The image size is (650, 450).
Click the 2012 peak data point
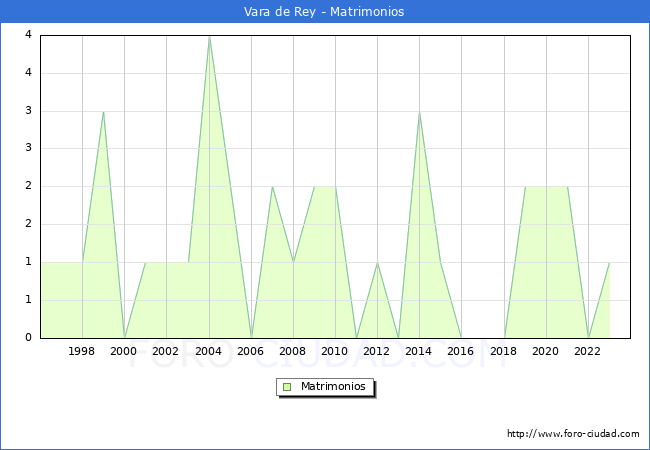[377, 262]
